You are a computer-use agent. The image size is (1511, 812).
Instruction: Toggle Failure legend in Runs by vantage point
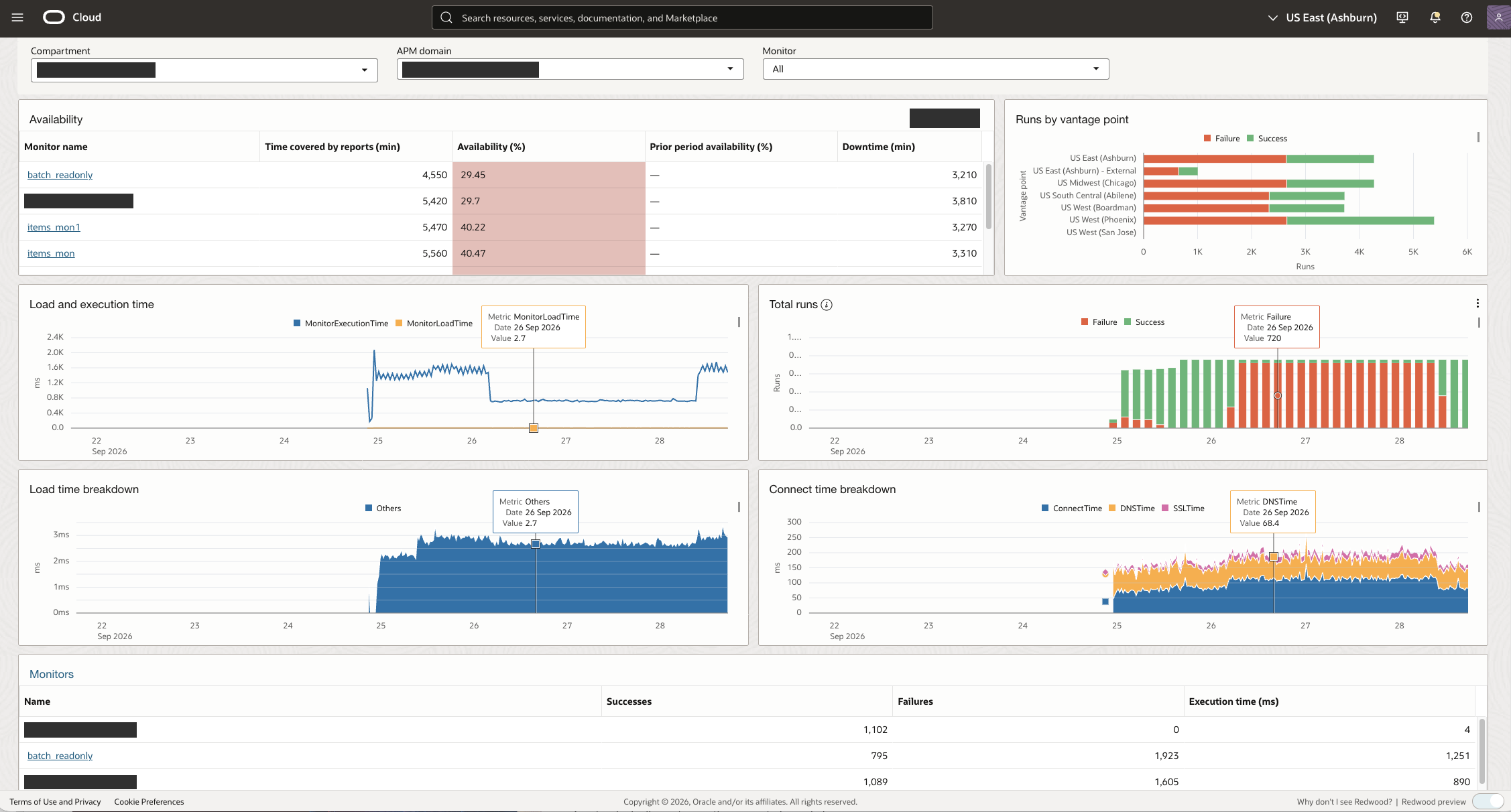tap(1221, 139)
